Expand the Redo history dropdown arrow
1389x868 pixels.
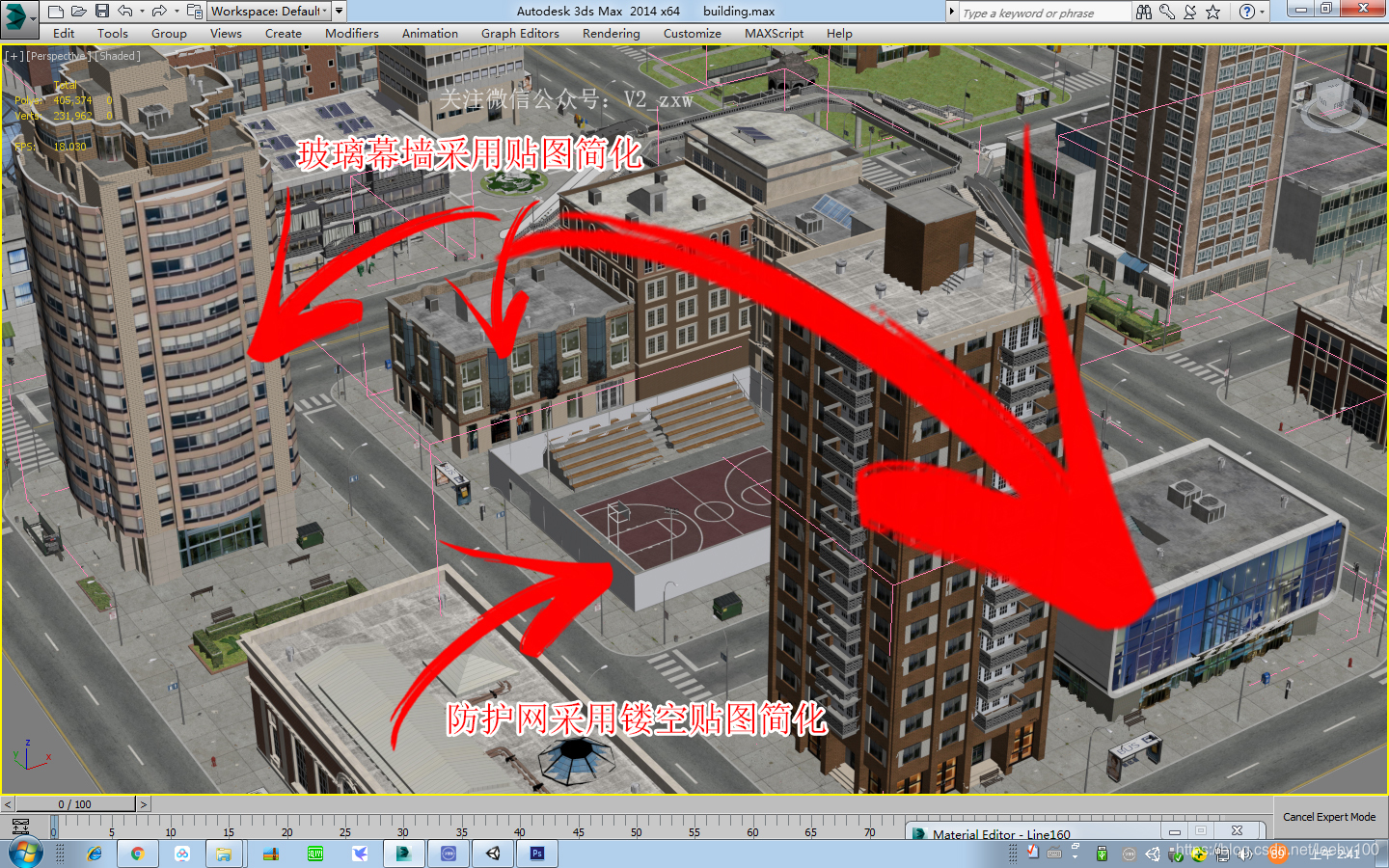click(x=177, y=12)
